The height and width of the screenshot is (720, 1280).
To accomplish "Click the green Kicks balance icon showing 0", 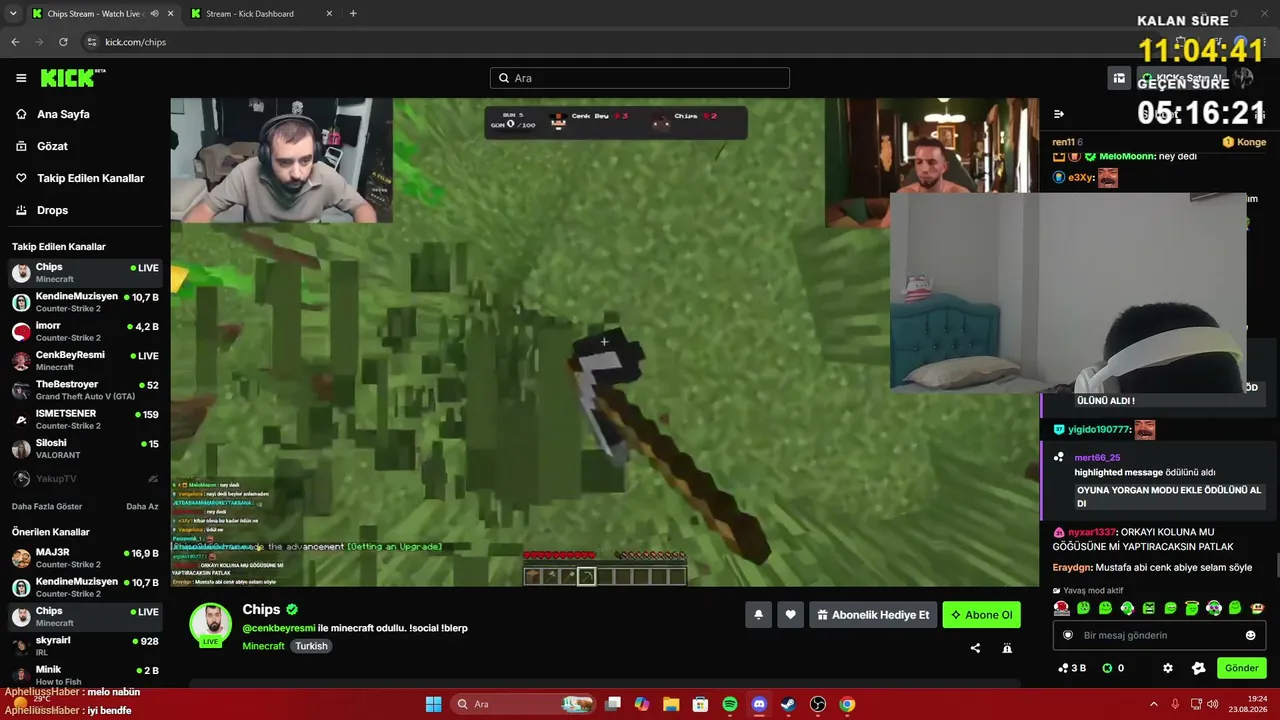I will (x=1113, y=668).
